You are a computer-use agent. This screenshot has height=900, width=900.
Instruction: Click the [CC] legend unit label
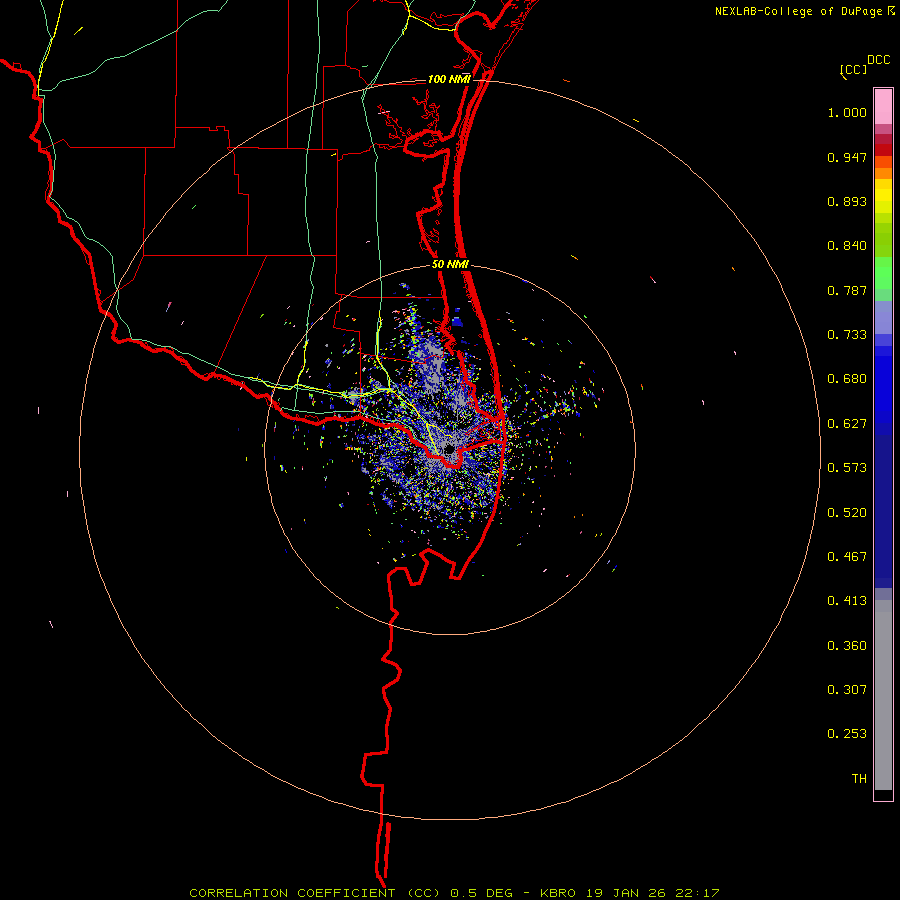tap(854, 70)
